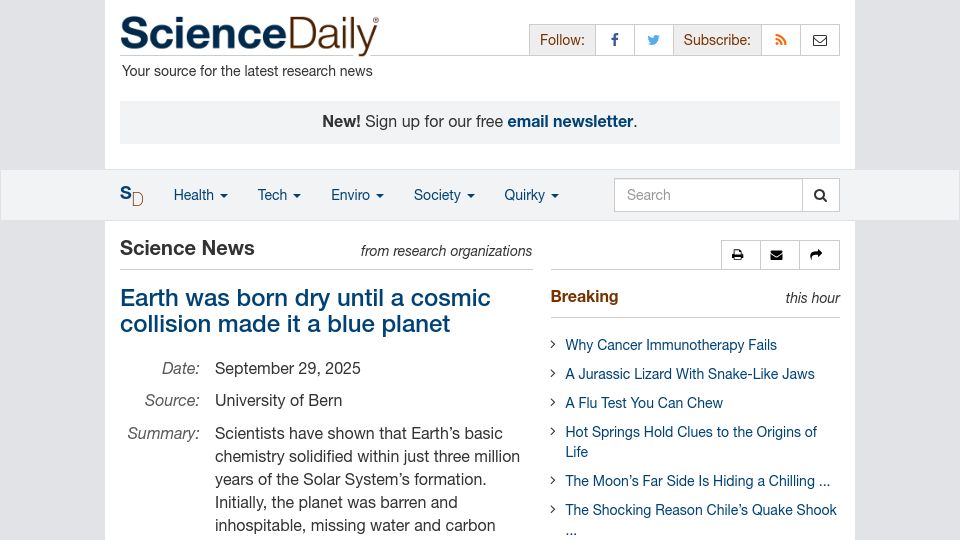Open the Enviro dropdown menu
The width and height of the screenshot is (960, 540).
[357, 195]
